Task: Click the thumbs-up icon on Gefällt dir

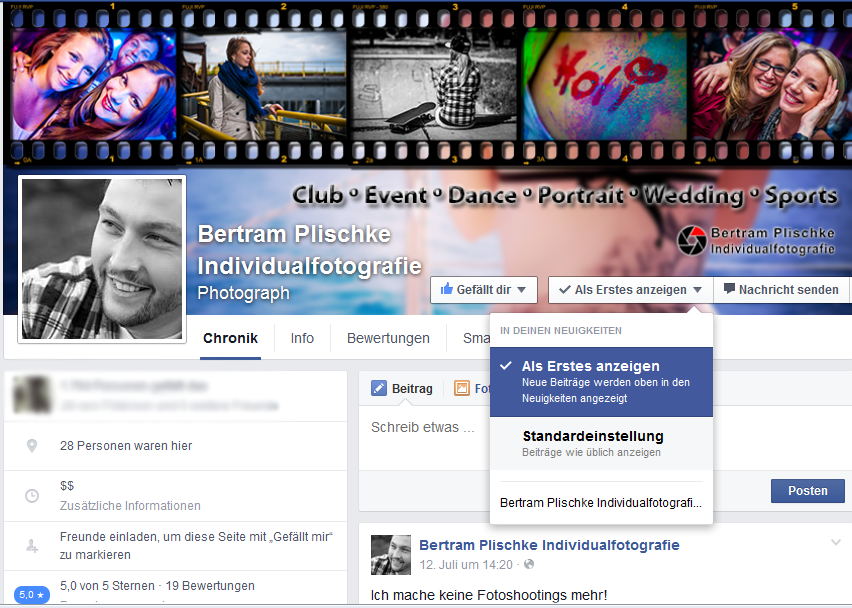Action: (447, 289)
